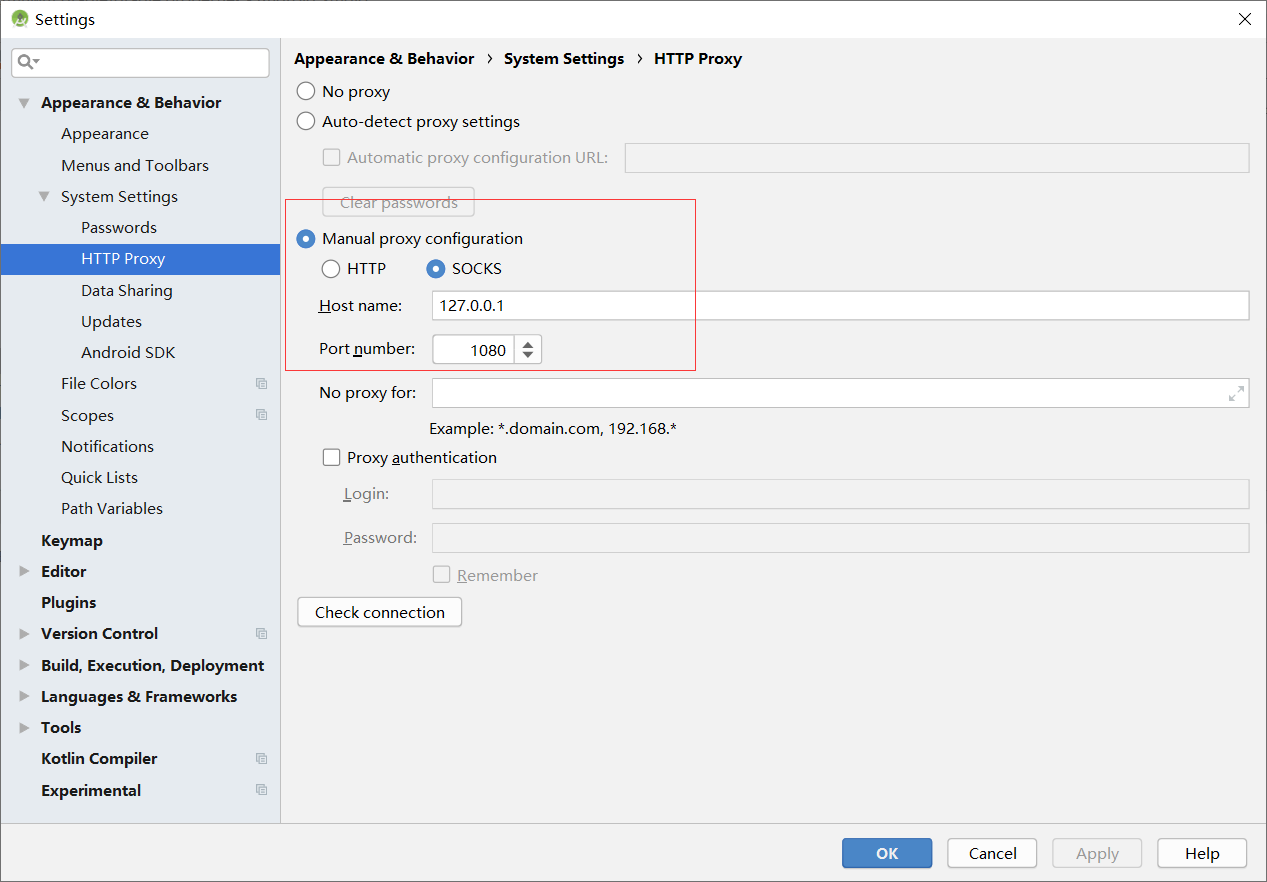Expand the Version Control tree node
Image resolution: width=1267 pixels, height=882 pixels.
click(x=24, y=633)
